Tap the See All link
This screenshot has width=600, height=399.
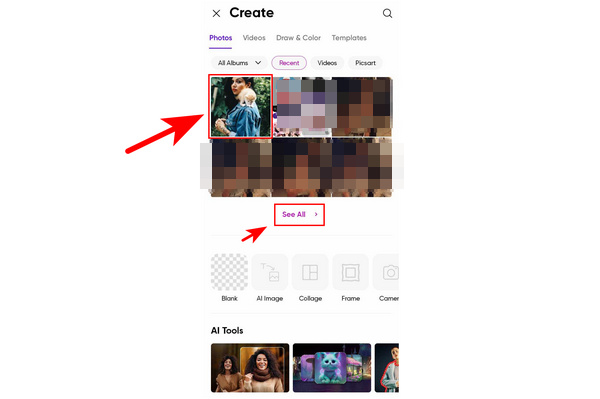299,215
